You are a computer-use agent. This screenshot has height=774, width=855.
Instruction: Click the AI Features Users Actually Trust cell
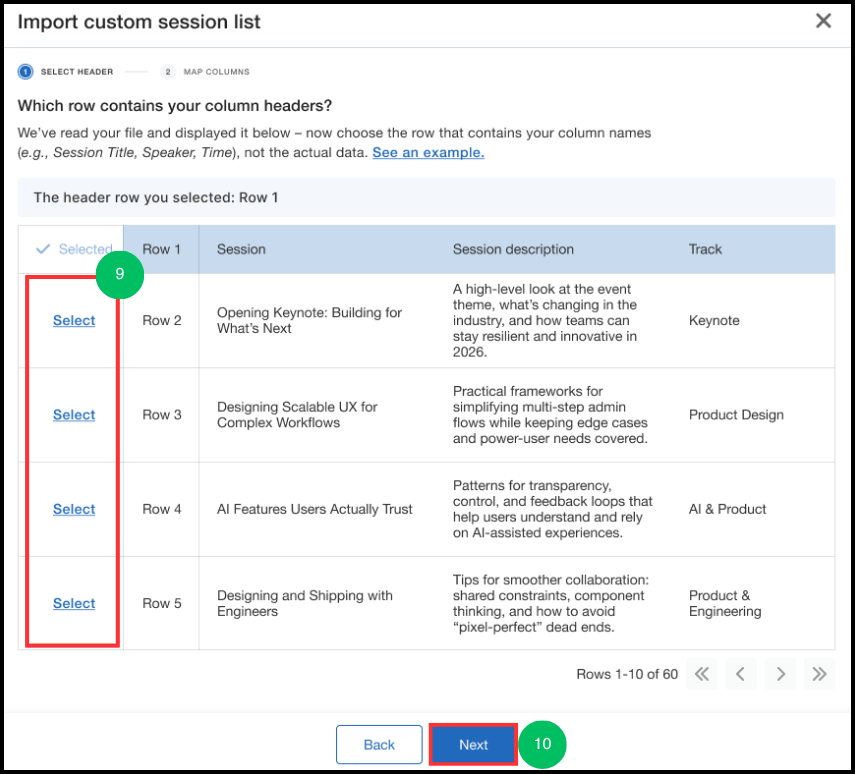(317, 509)
